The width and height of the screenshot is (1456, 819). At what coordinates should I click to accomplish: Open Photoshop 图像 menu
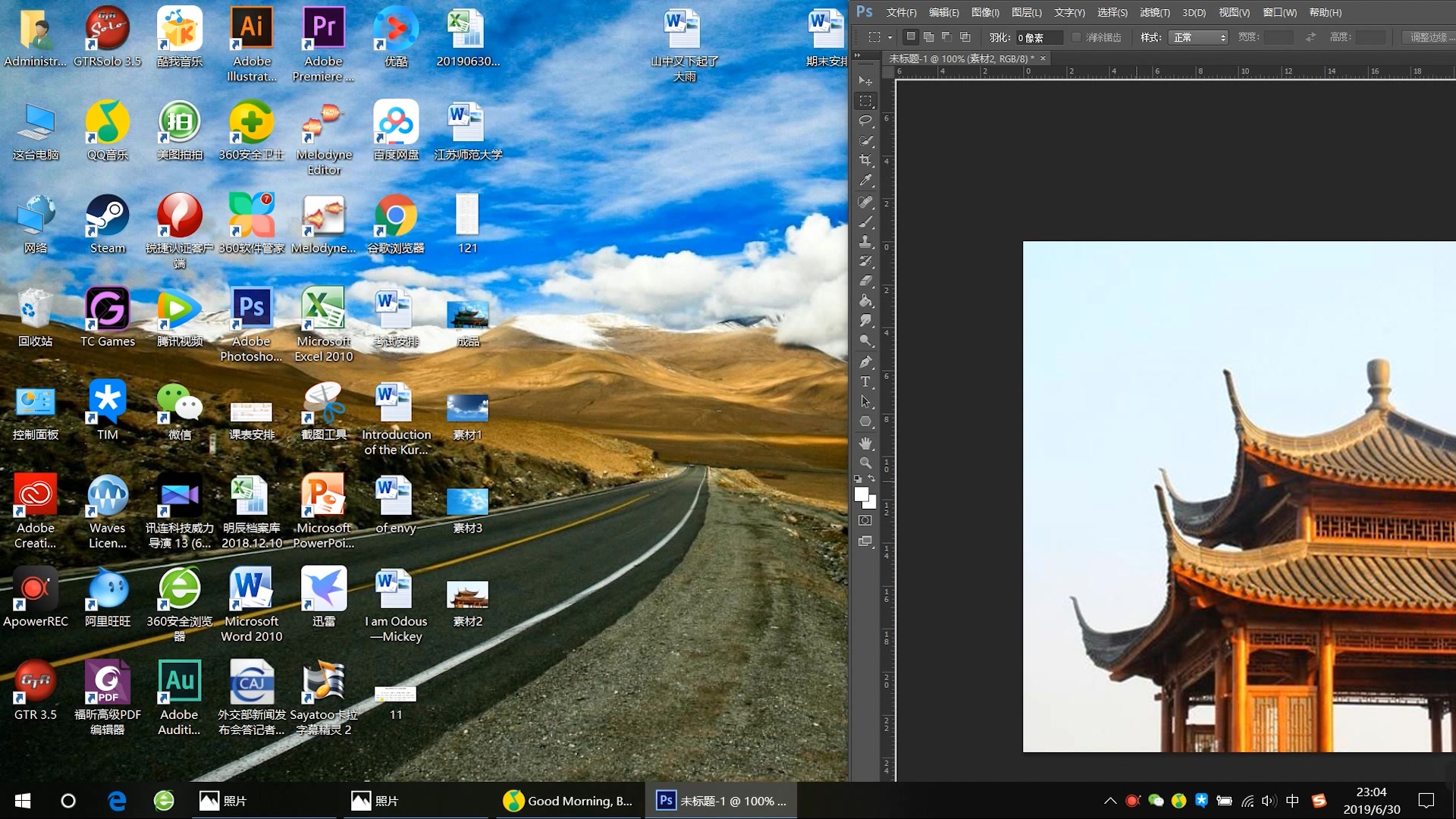984,12
